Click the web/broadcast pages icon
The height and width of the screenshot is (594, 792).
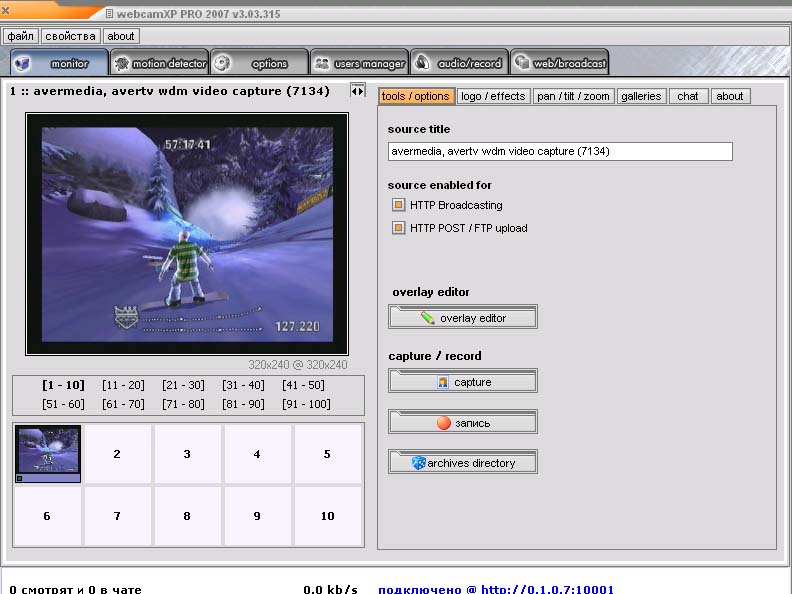pos(522,63)
